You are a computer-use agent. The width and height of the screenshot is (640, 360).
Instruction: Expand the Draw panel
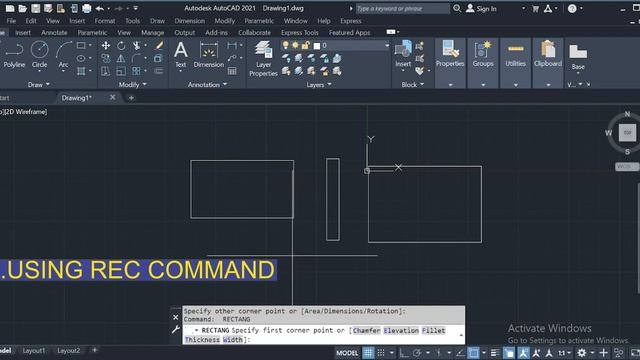[39, 84]
